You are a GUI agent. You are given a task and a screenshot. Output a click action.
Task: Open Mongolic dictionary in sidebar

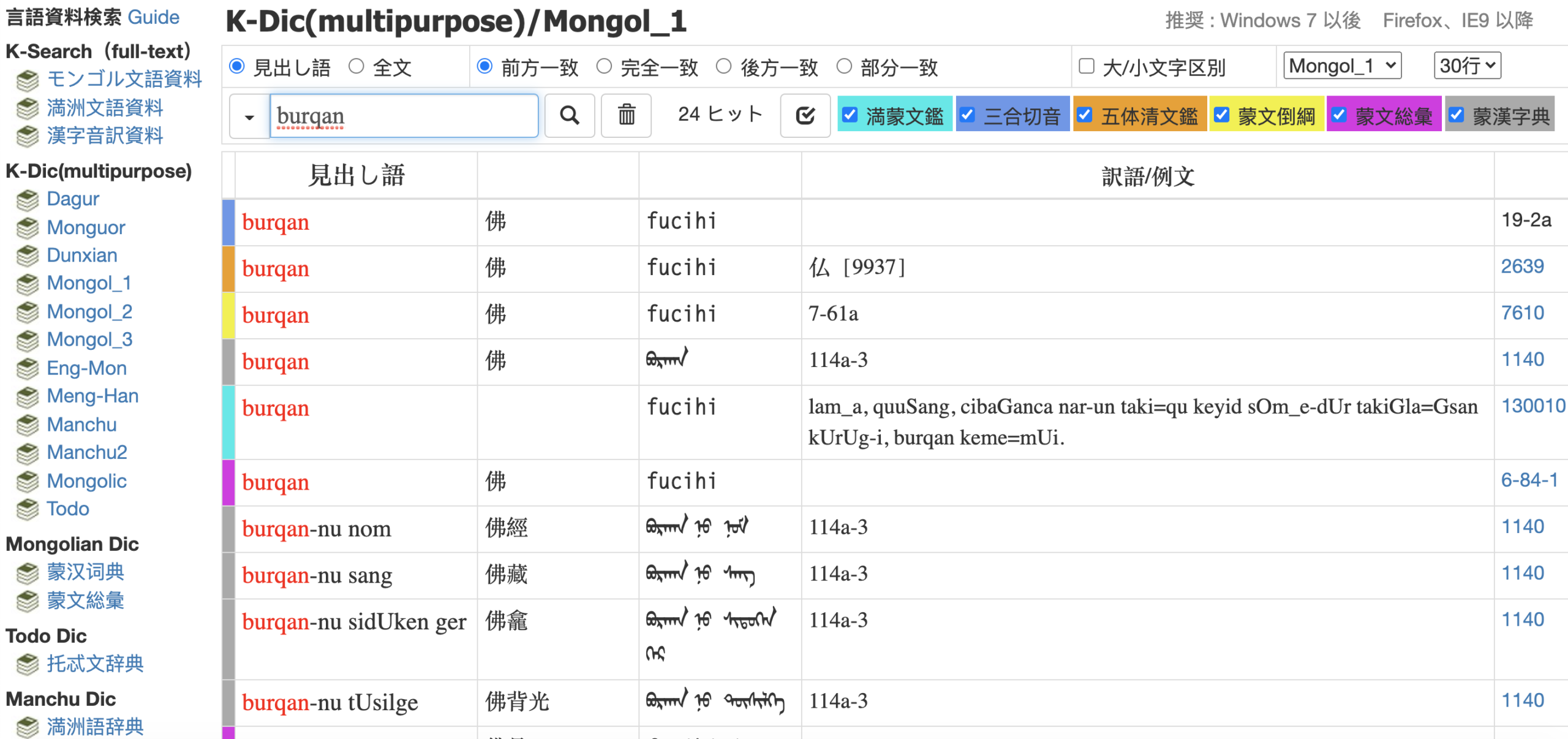tap(87, 482)
